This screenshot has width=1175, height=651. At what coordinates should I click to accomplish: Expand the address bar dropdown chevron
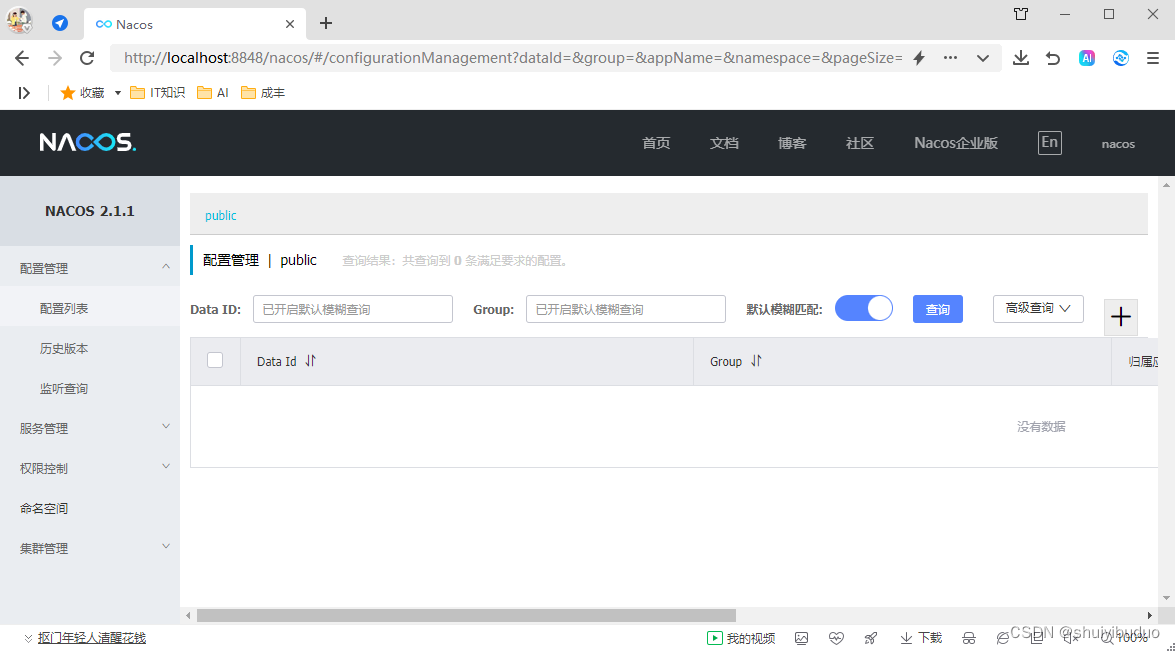(982, 58)
